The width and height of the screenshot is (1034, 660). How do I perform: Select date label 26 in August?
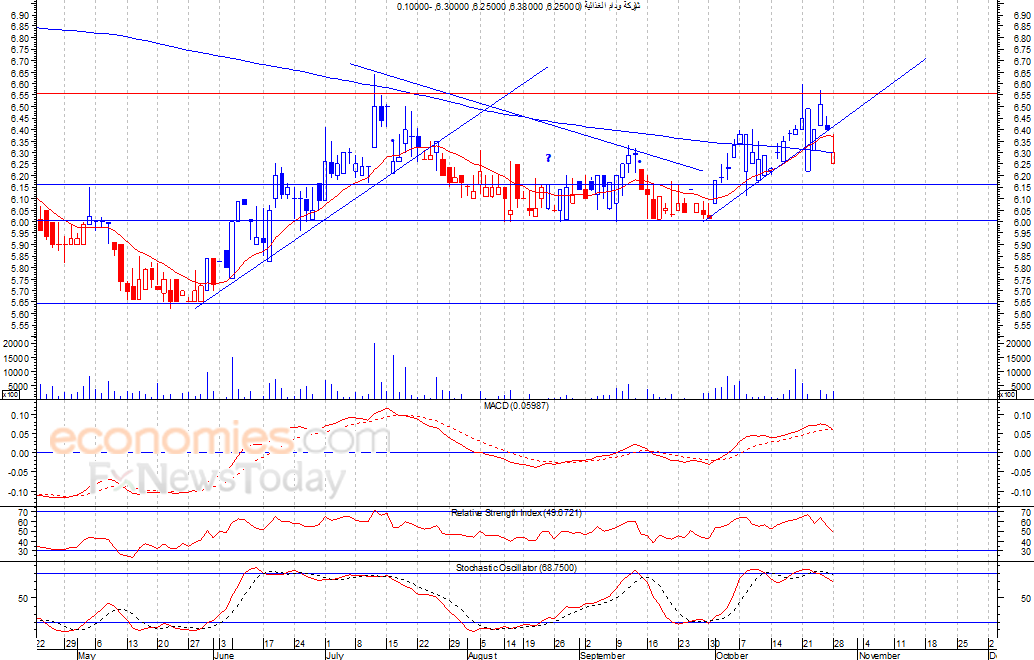[559, 644]
